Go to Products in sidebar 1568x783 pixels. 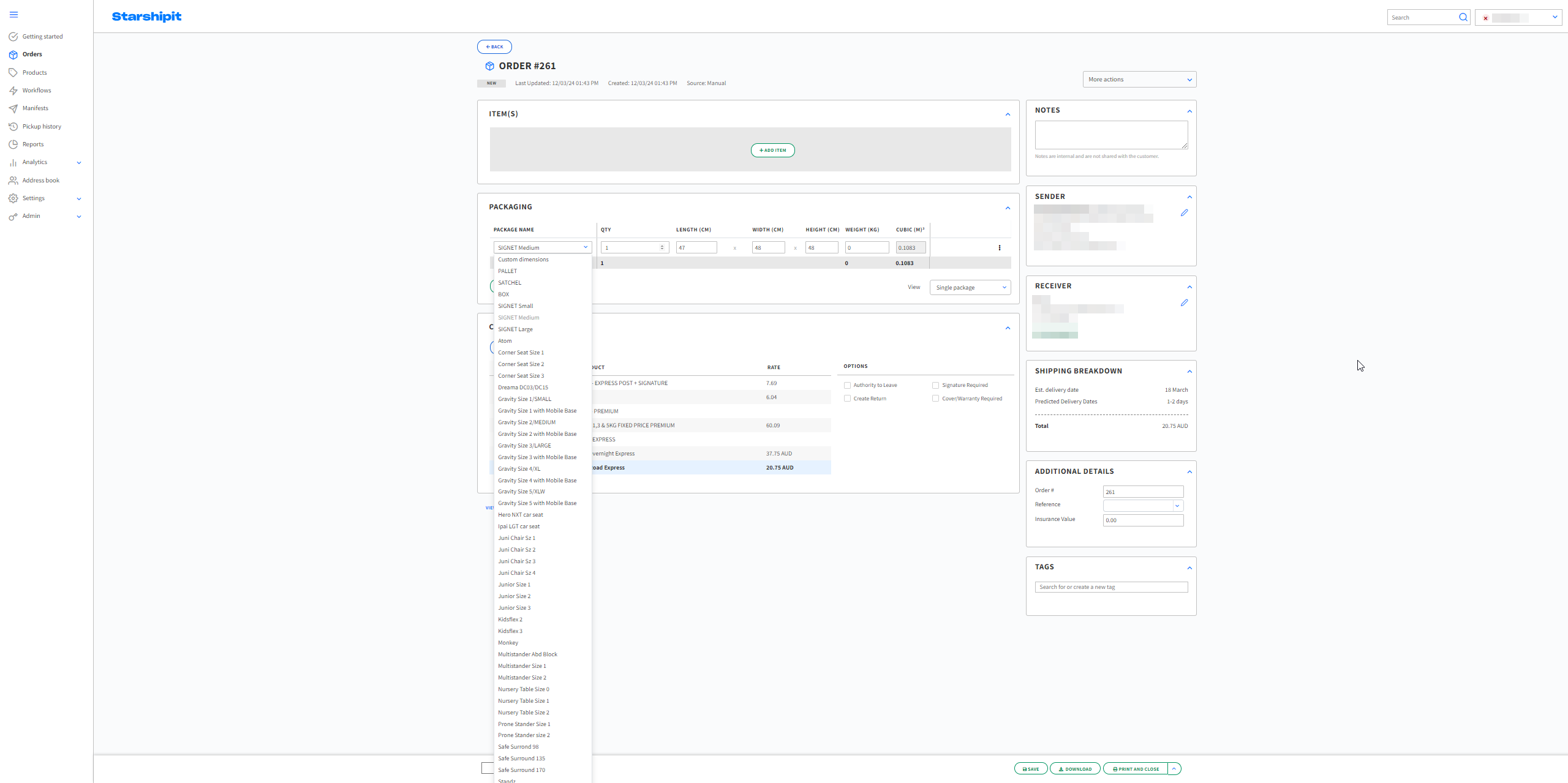pos(34,73)
